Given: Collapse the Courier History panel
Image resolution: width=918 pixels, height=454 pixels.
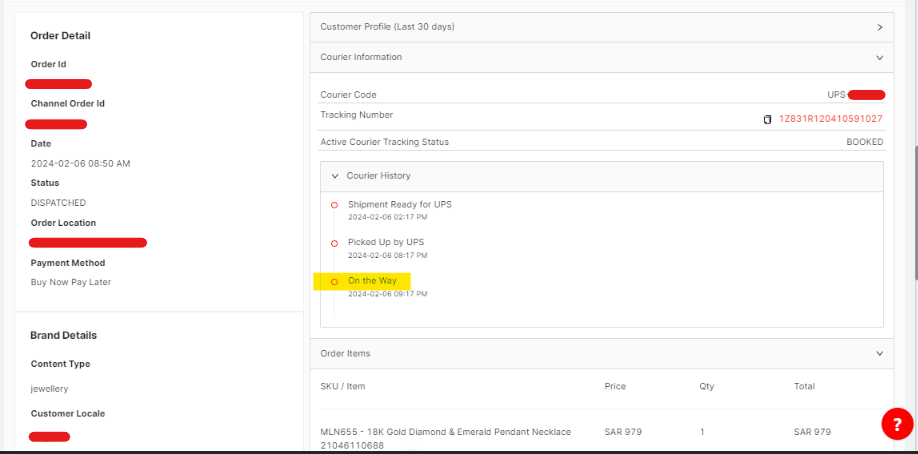Looking at the screenshot, I should 334,176.
